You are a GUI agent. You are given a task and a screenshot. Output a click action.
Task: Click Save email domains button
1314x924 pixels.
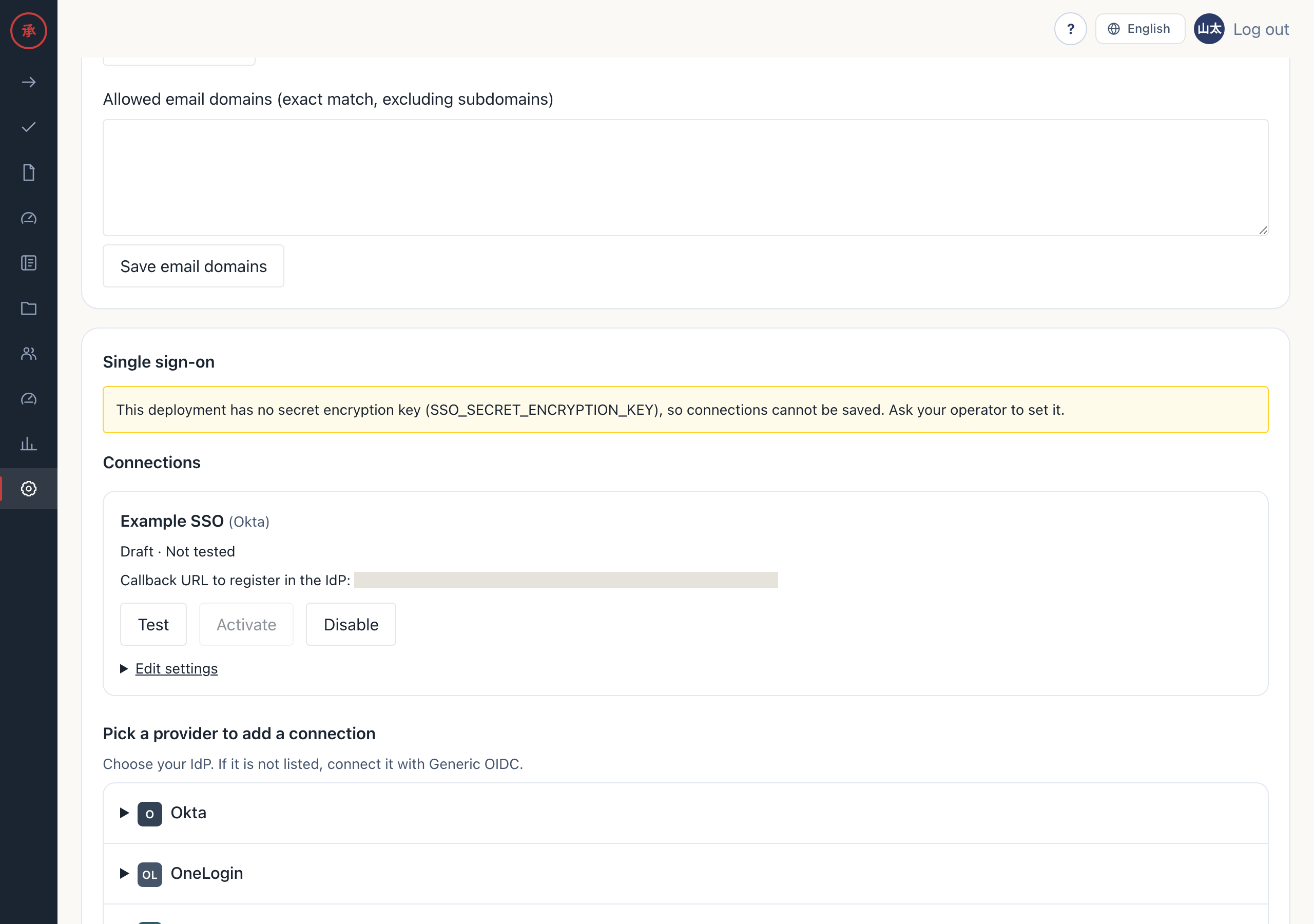pos(194,266)
